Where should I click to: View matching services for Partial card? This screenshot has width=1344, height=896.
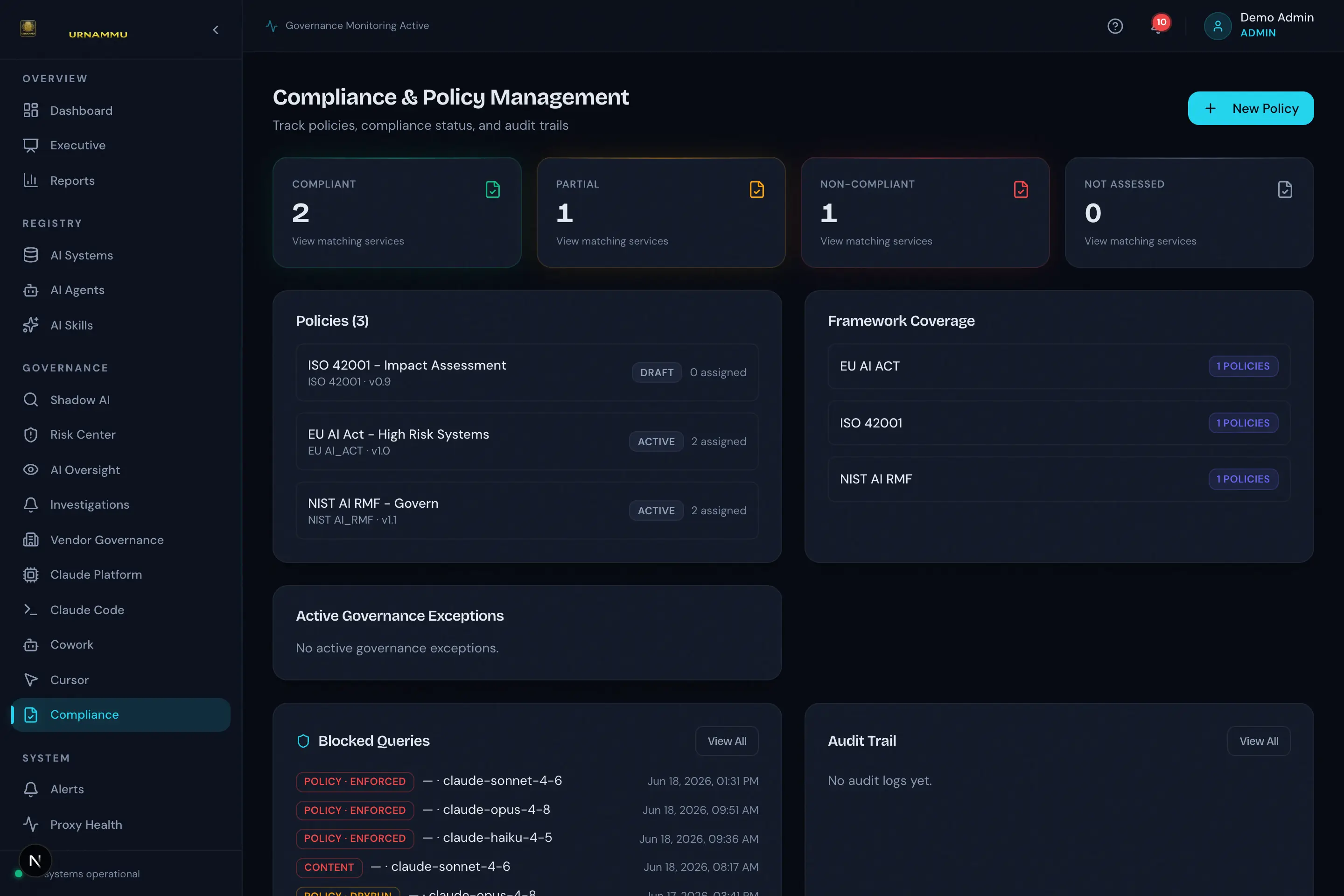612,241
